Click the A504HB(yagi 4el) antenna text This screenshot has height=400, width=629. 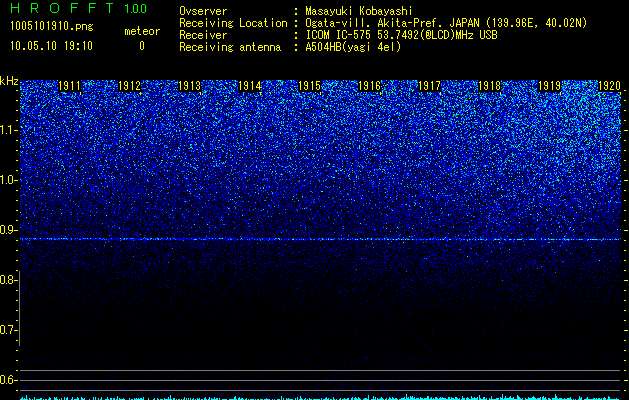click(x=353, y=47)
